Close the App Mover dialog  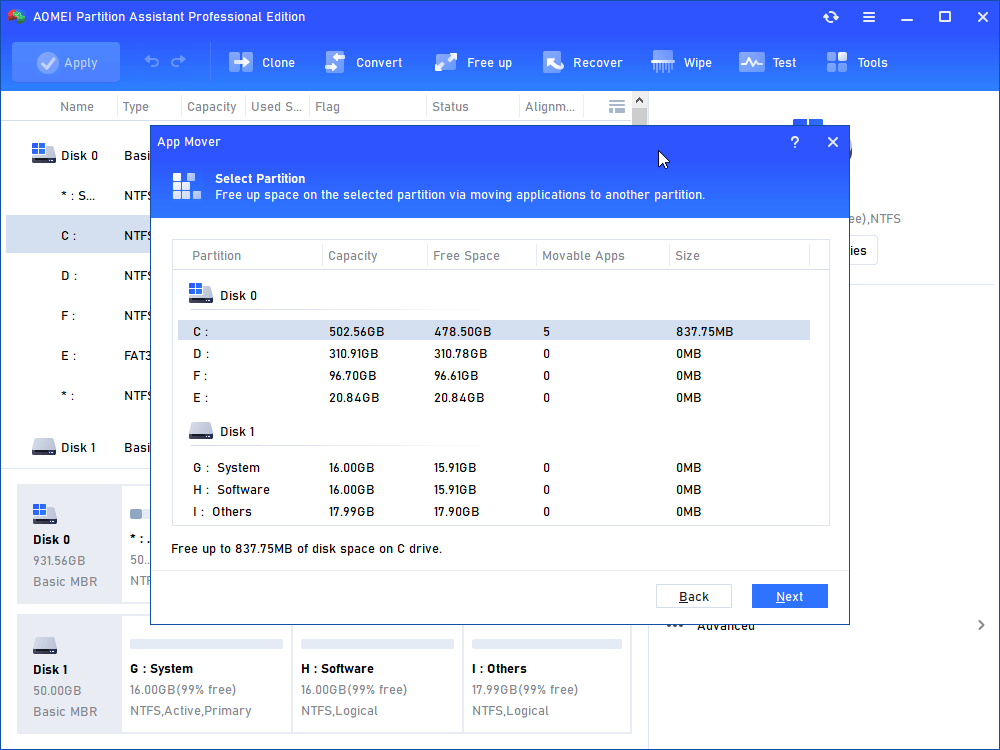click(833, 142)
